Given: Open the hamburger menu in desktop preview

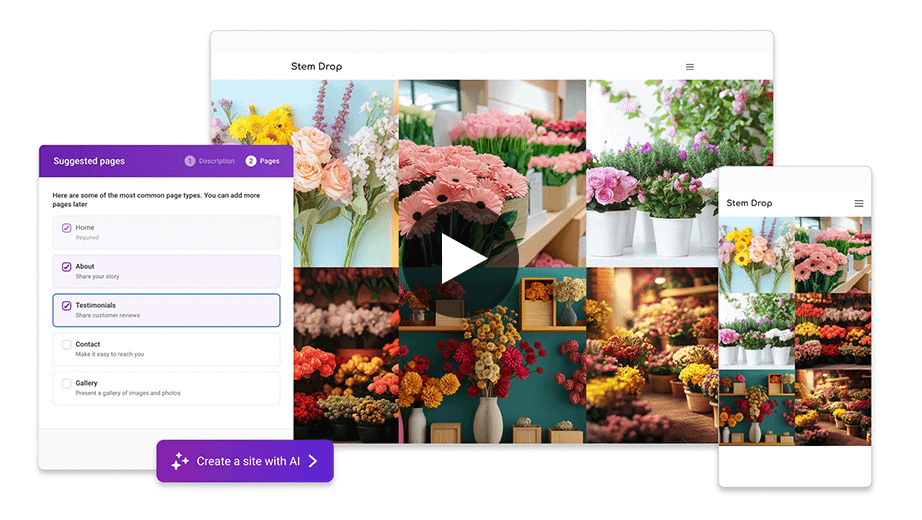Looking at the screenshot, I should (690, 67).
